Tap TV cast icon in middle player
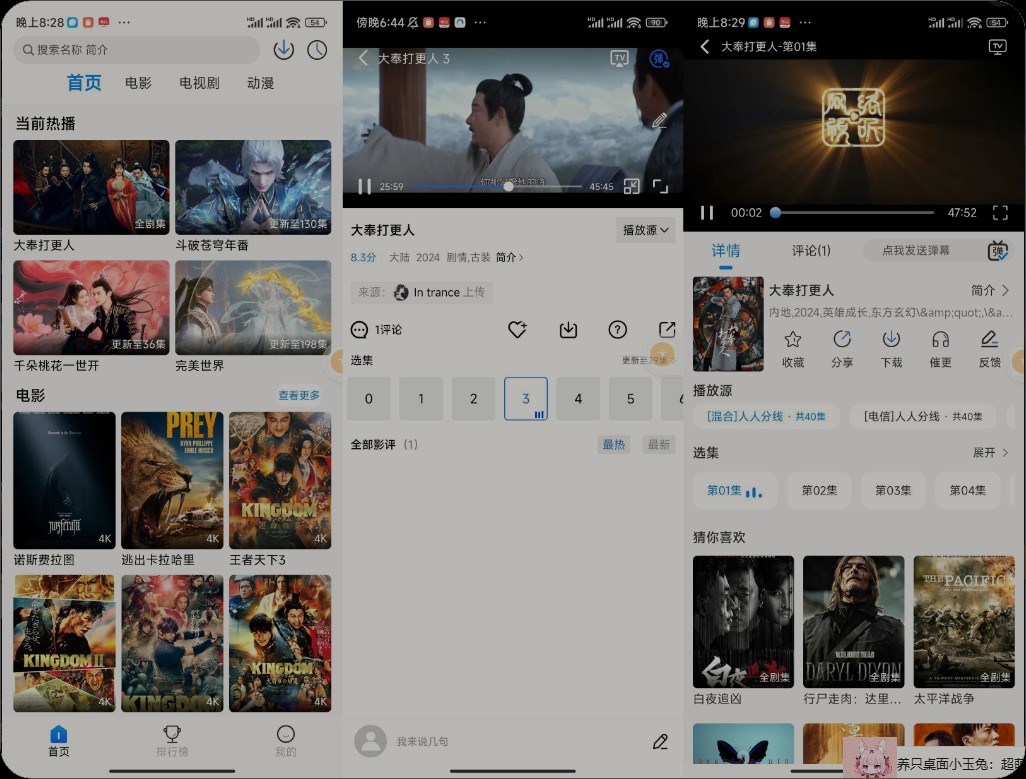 pyautogui.click(x=619, y=58)
